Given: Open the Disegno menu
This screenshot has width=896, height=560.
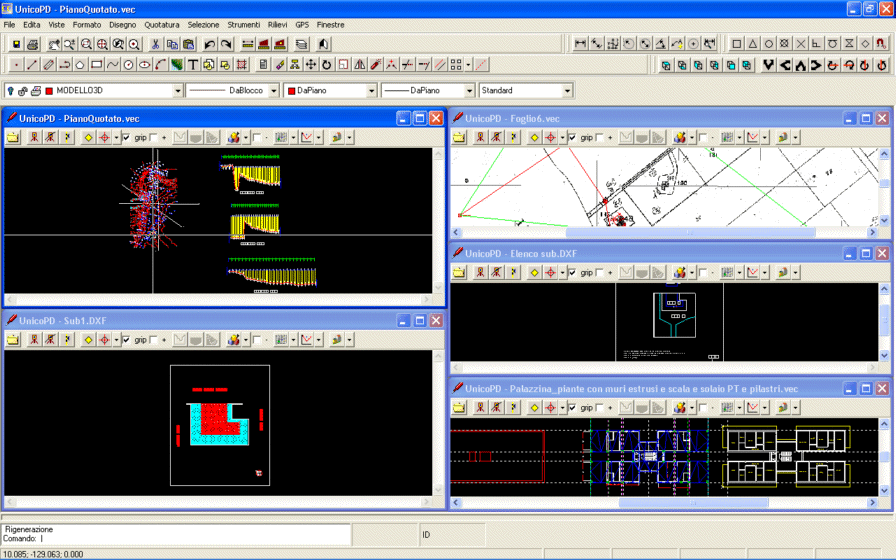Looking at the screenshot, I should (123, 25).
